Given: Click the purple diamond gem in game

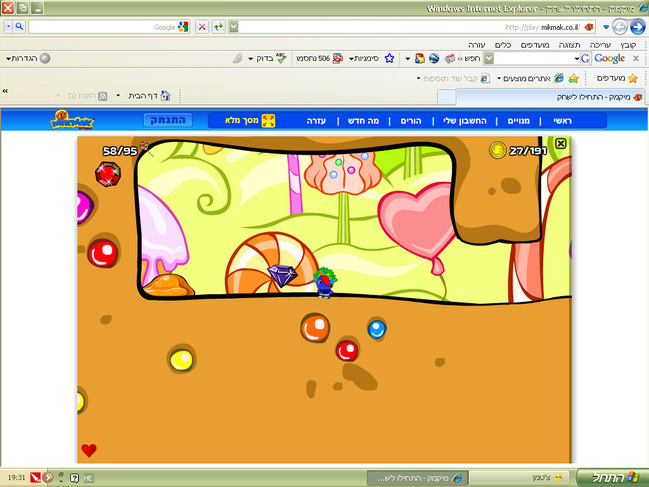Looking at the screenshot, I should (285, 274).
